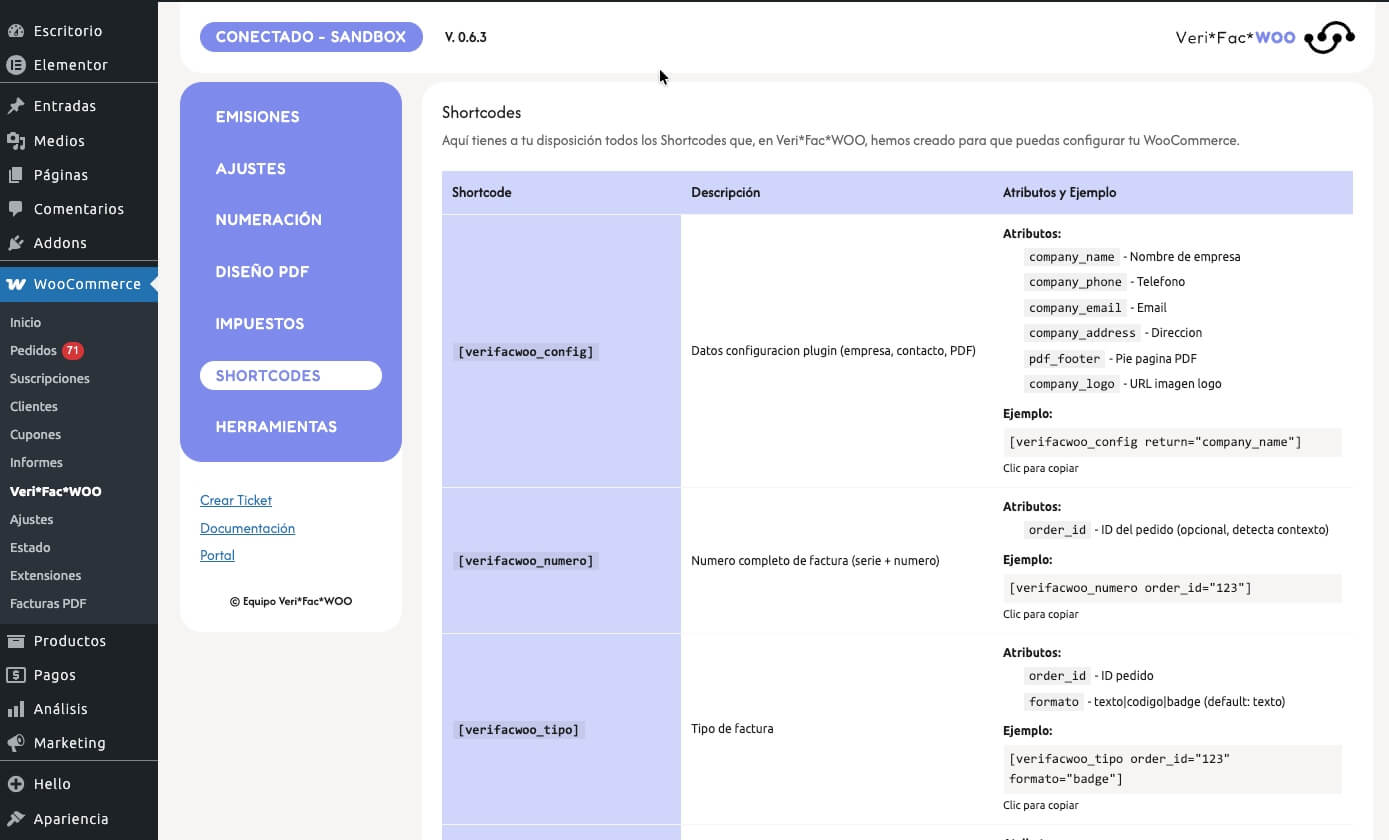This screenshot has height=840, width=1389.
Task: Open the Suscripciones submenu item
Action: click(50, 379)
